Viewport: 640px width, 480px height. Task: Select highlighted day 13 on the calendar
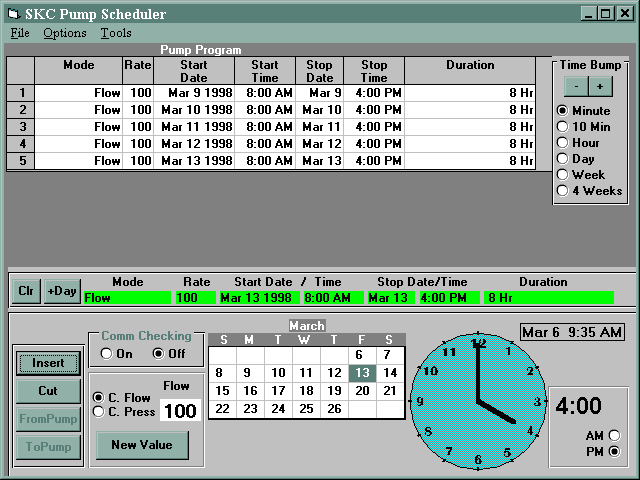click(x=362, y=373)
